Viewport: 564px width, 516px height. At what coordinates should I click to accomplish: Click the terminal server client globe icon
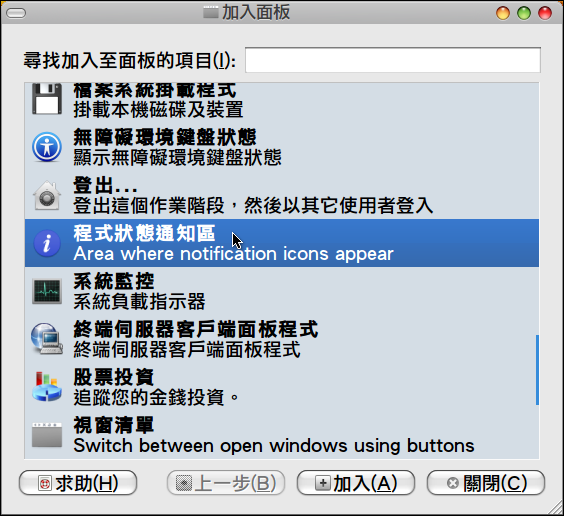coord(47,339)
